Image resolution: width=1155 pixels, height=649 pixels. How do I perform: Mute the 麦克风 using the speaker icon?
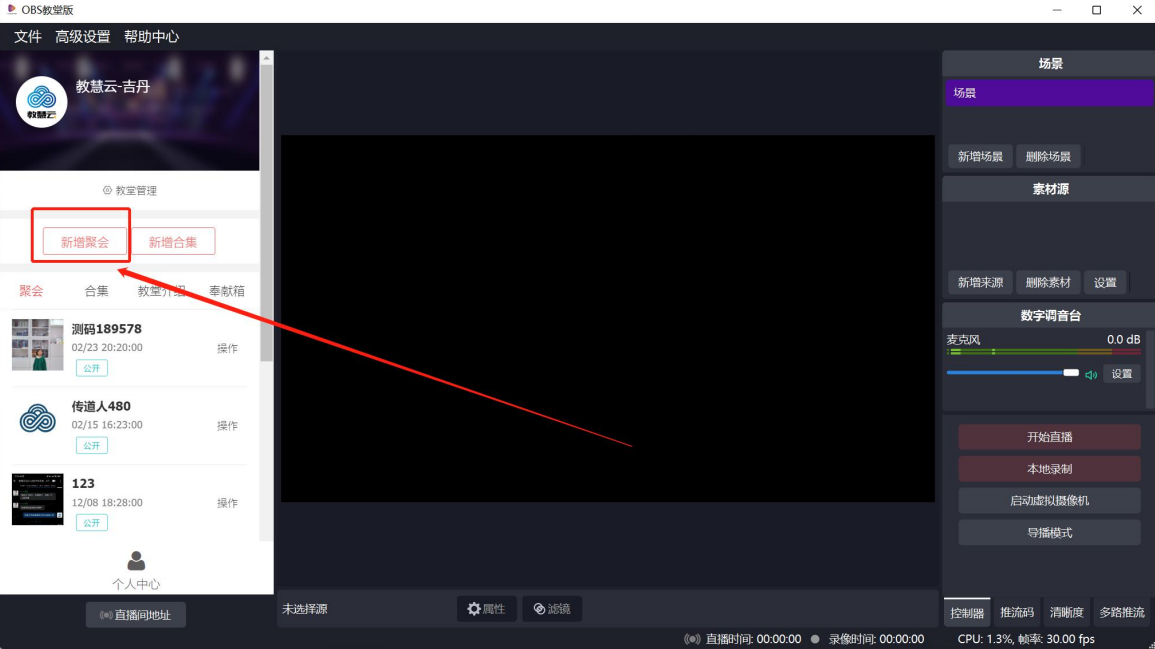1091,373
